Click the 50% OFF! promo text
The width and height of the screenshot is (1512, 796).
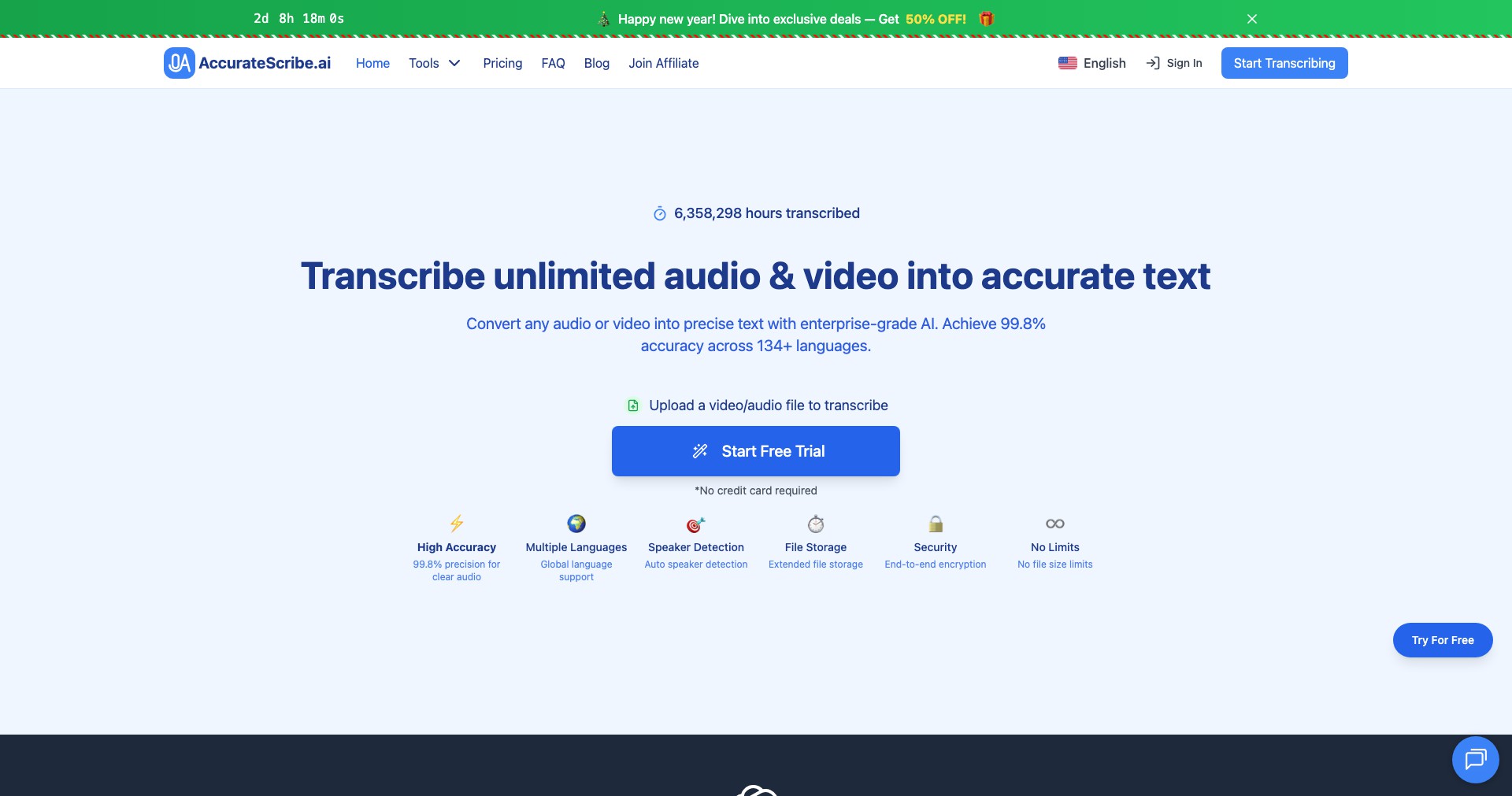pos(936,19)
